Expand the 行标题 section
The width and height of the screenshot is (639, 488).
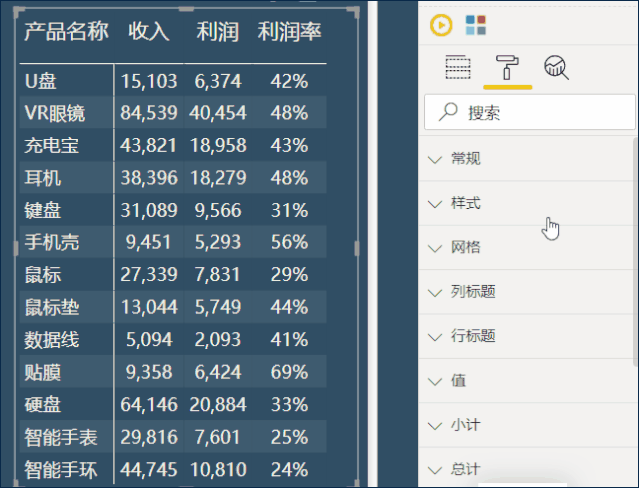[x=526, y=336]
